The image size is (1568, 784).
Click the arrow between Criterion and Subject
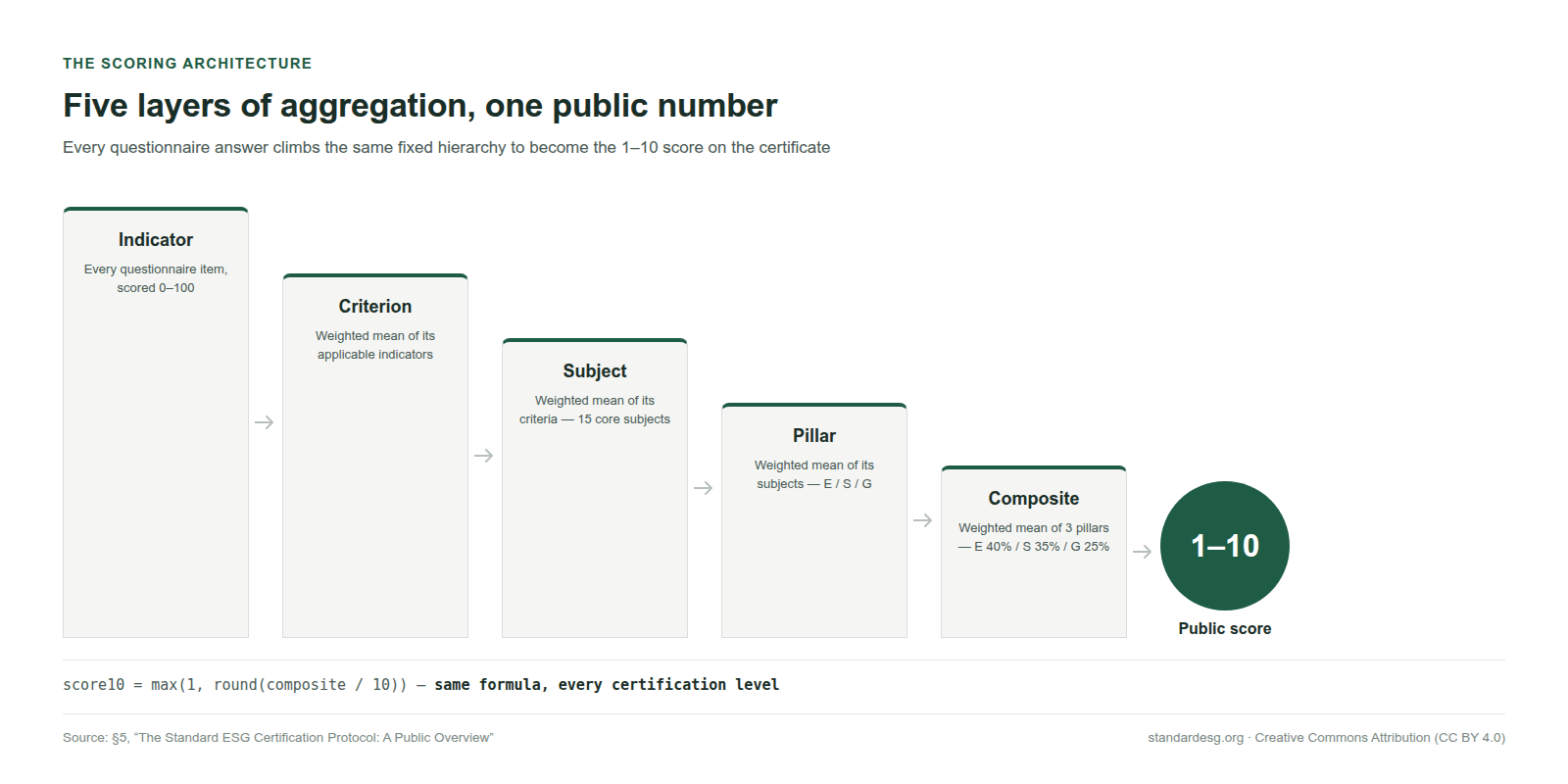(484, 456)
